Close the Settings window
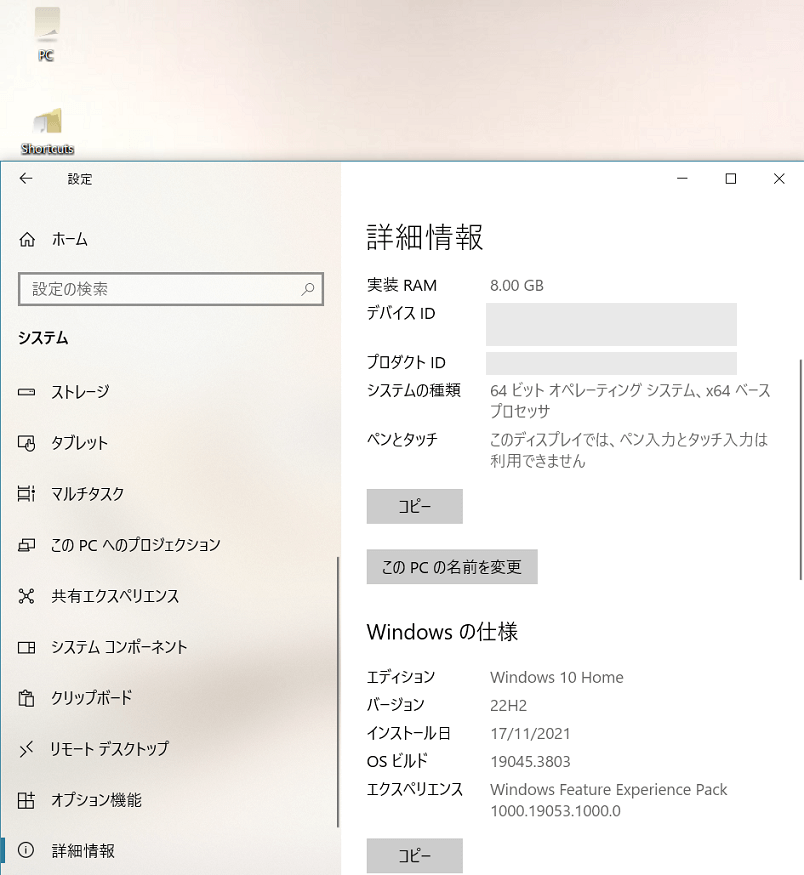 pos(779,179)
